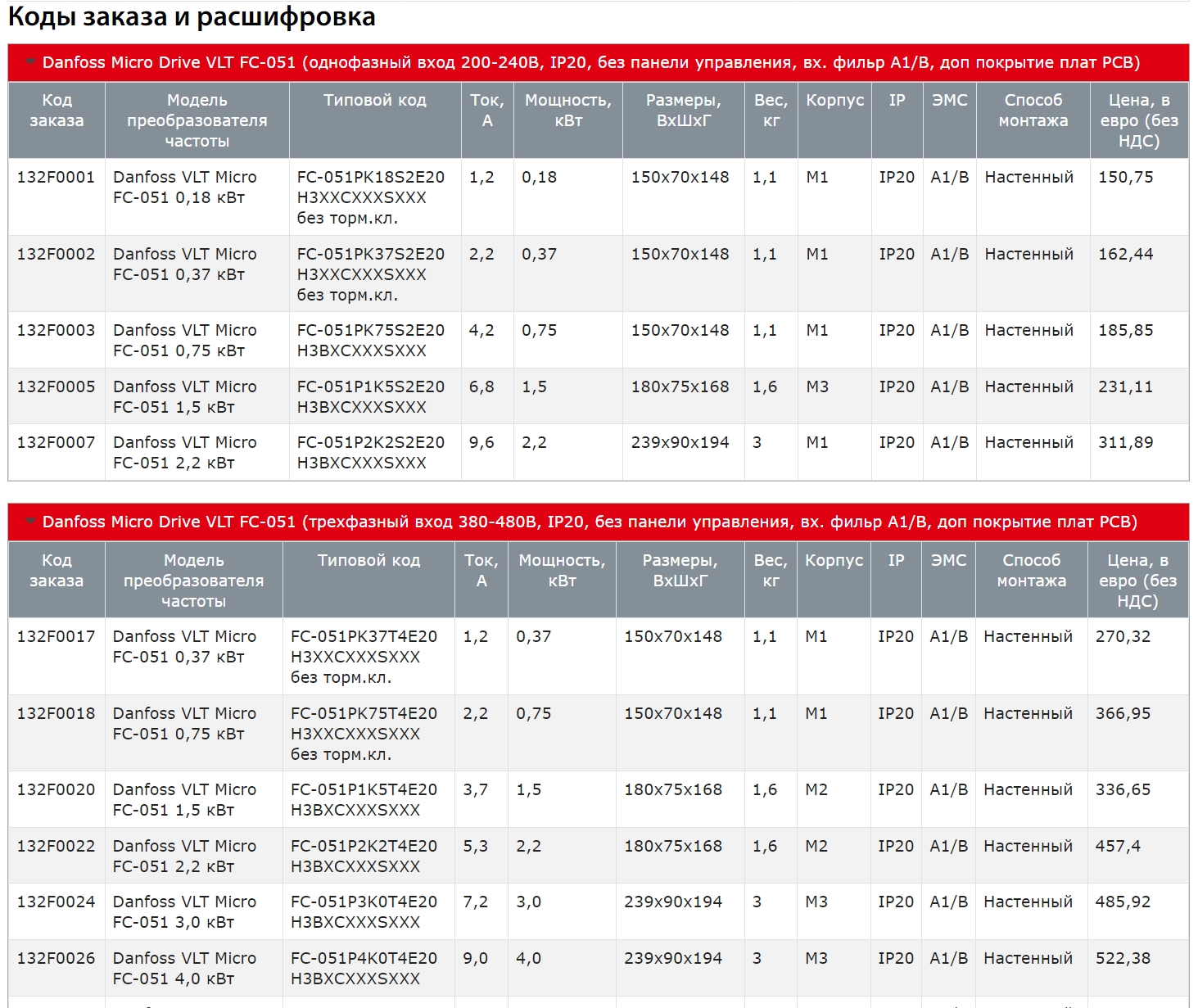
Task: Click dimensions 180x75x168 in row 132F0005
Action: [680, 386]
